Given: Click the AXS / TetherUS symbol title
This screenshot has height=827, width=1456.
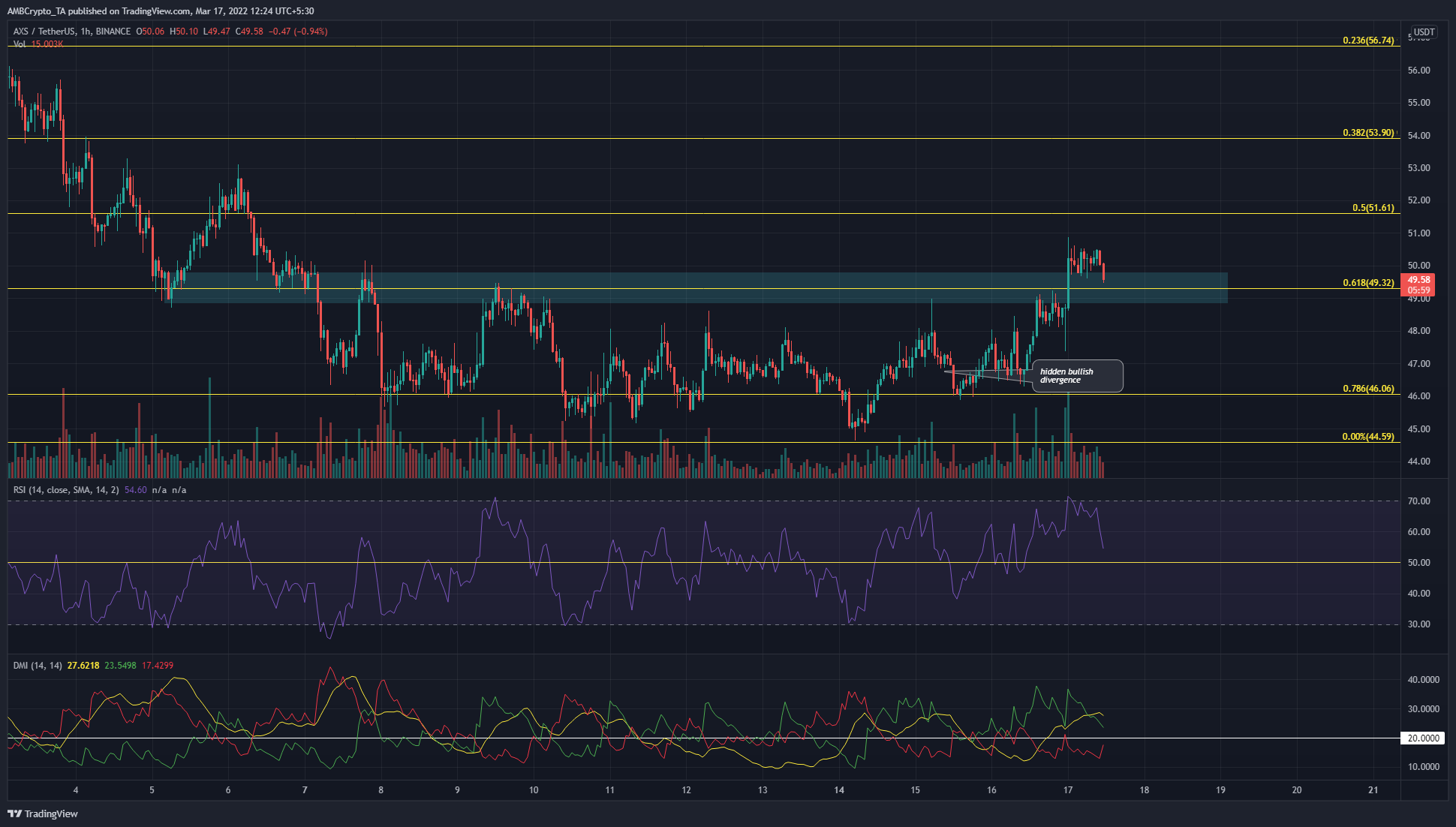Looking at the screenshot, I should 45,32.
